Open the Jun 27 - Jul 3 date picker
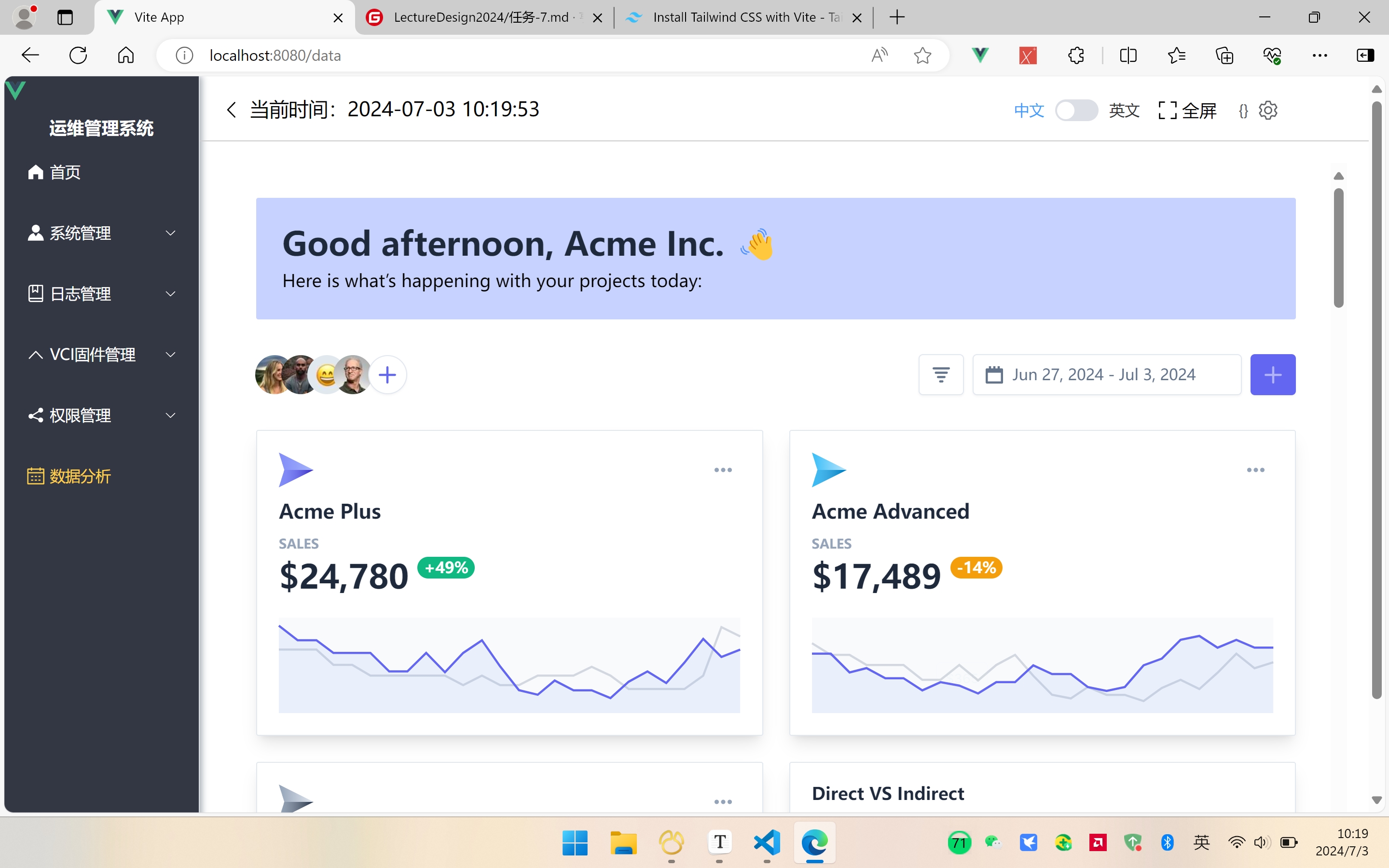The width and height of the screenshot is (1389, 868). tap(1106, 375)
